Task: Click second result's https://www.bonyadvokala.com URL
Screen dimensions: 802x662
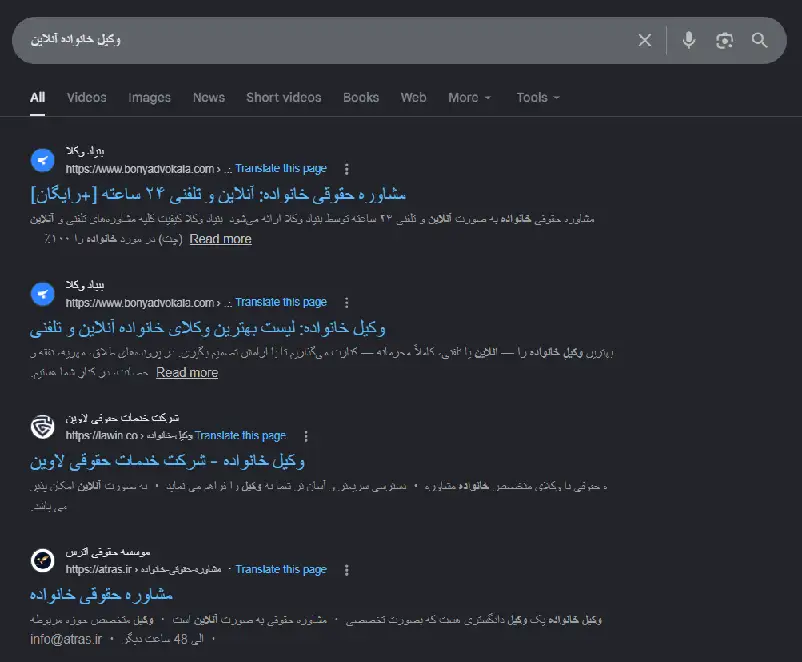Action: click(x=140, y=303)
